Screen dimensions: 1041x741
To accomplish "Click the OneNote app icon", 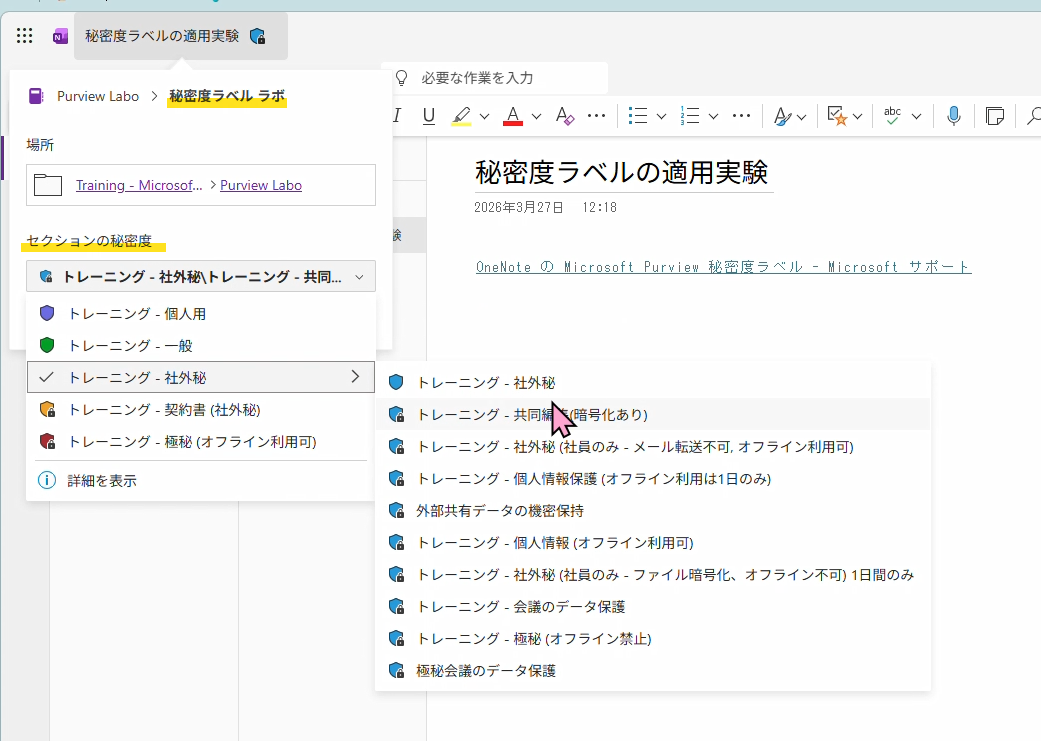I will click(61, 36).
